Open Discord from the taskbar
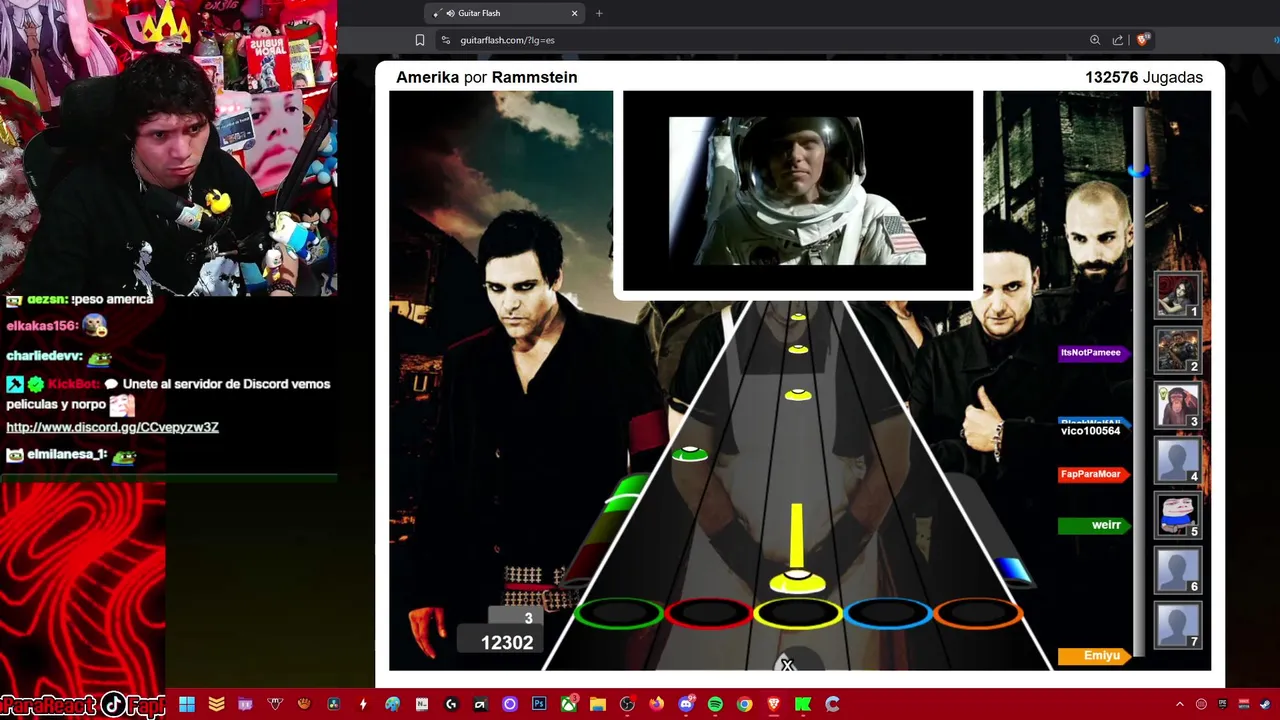The width and height of the screenshot is (1280, 720). [686, 704]
